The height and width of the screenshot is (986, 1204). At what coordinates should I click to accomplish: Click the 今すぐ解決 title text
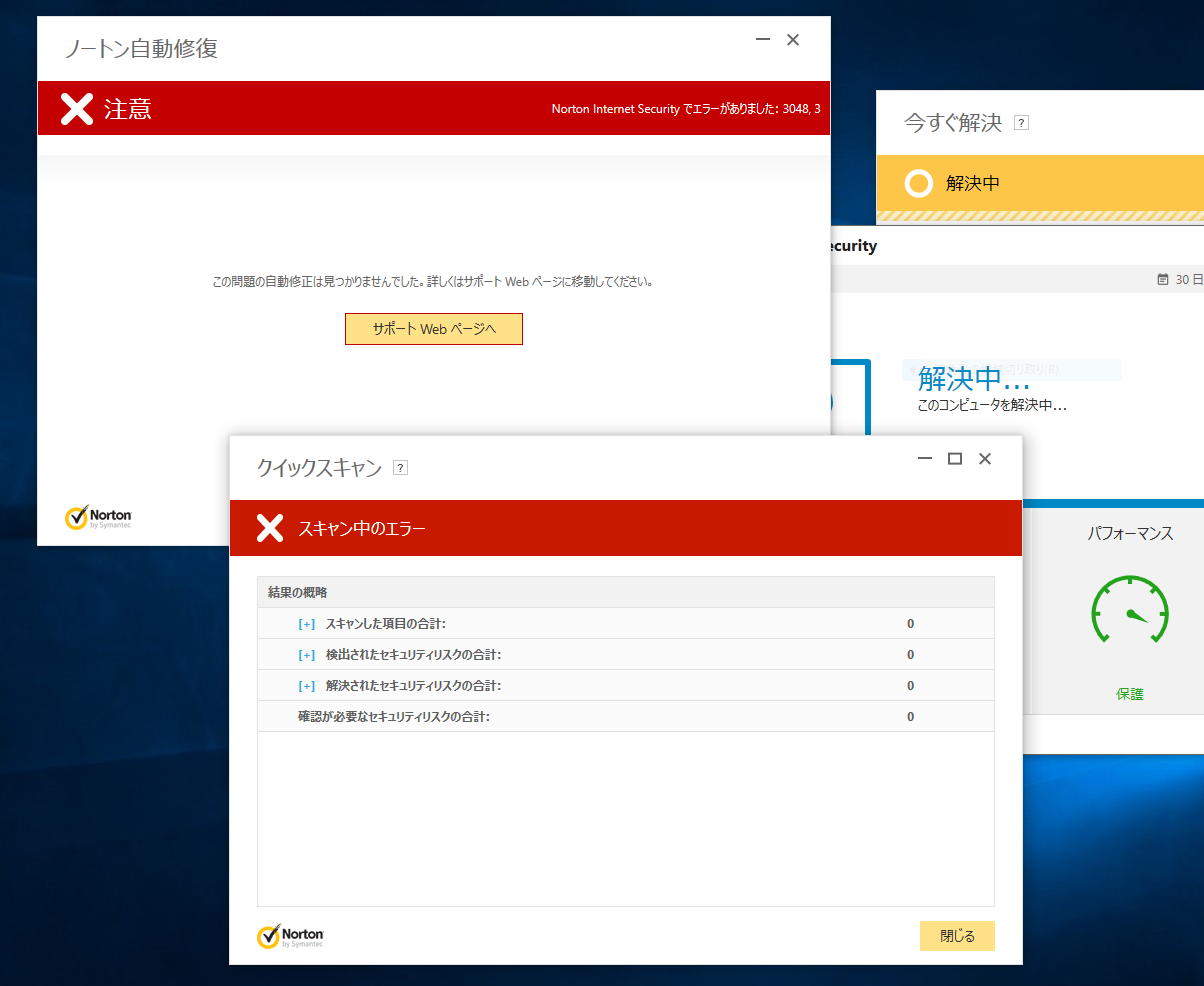[x=953, y=123]
